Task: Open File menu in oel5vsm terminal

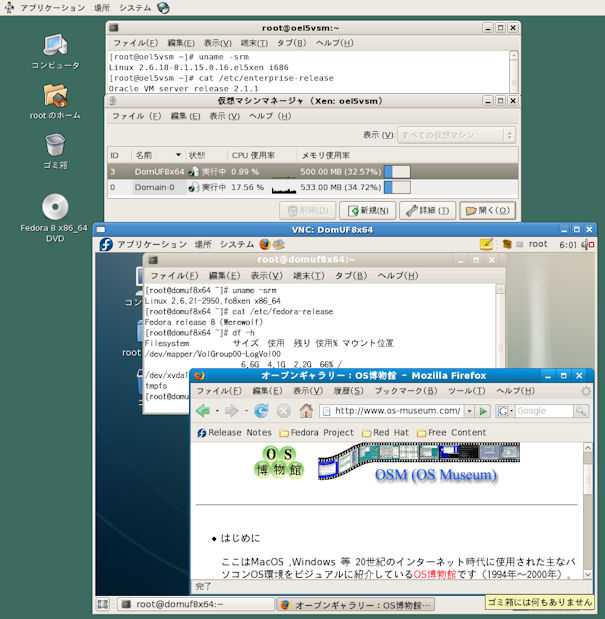Action: [x=135, y=43]
